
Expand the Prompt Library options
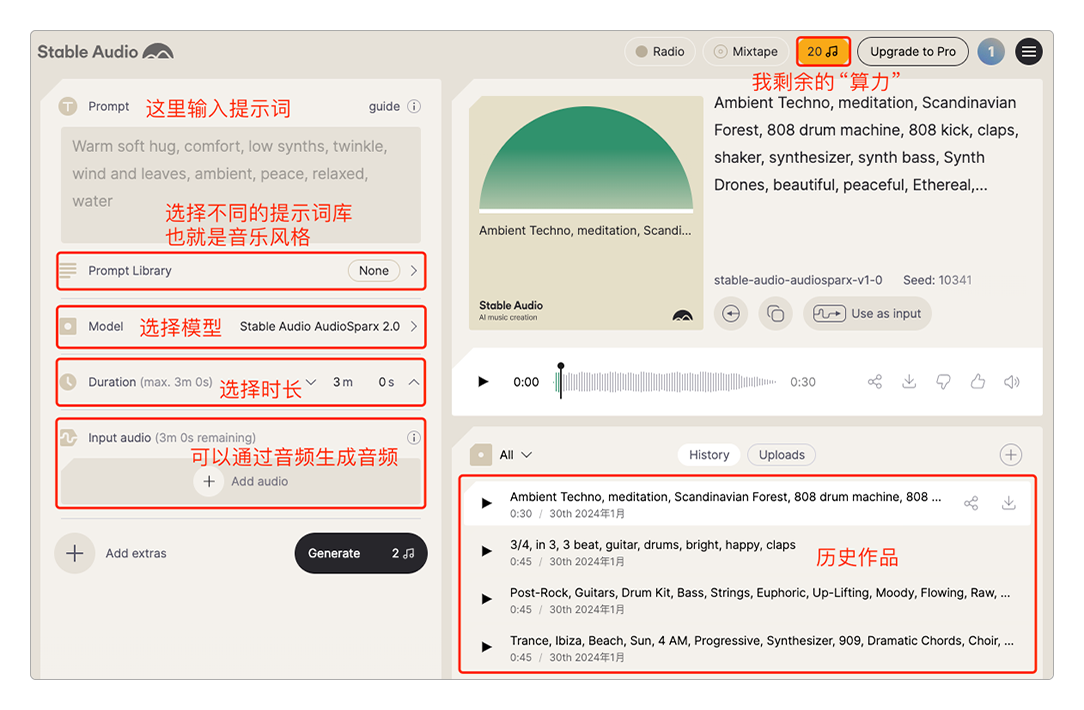pos(413,271)
